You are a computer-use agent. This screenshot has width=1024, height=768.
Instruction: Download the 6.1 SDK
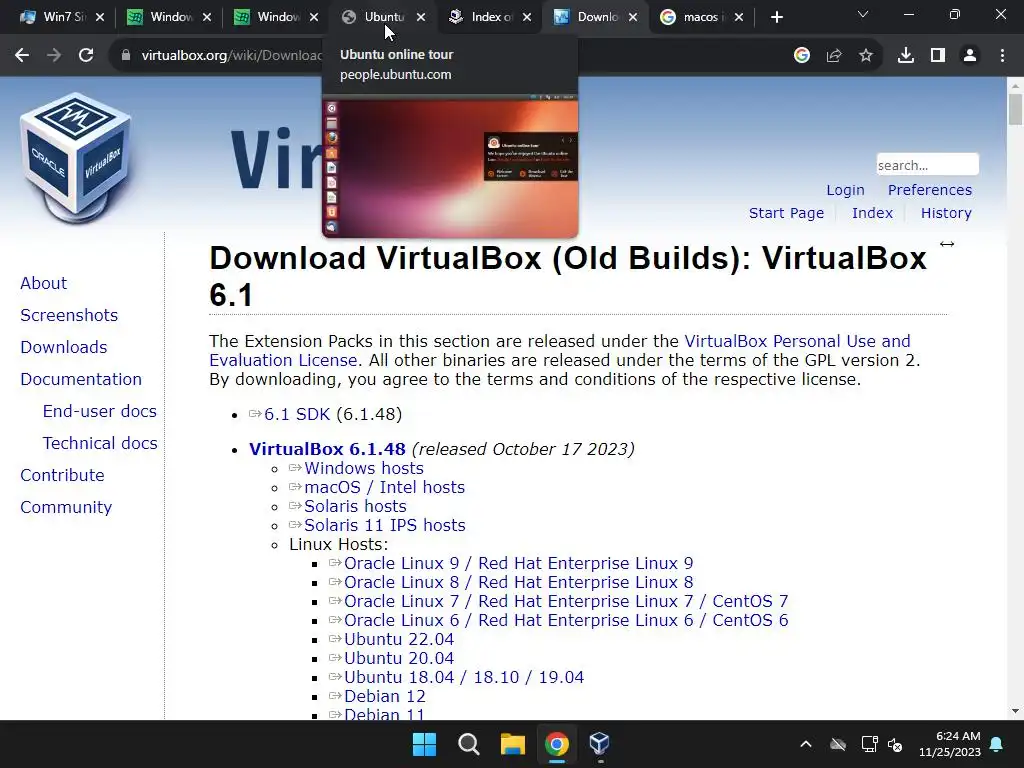(296, 414)
